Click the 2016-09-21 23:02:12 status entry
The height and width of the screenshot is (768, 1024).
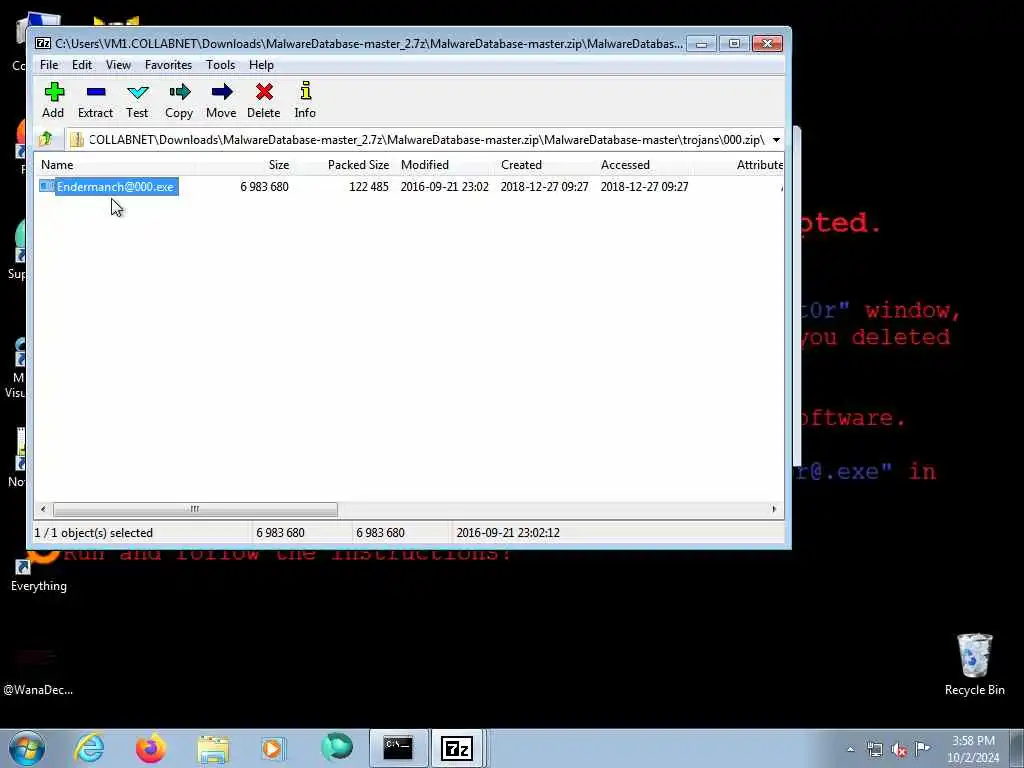(508, 533)
